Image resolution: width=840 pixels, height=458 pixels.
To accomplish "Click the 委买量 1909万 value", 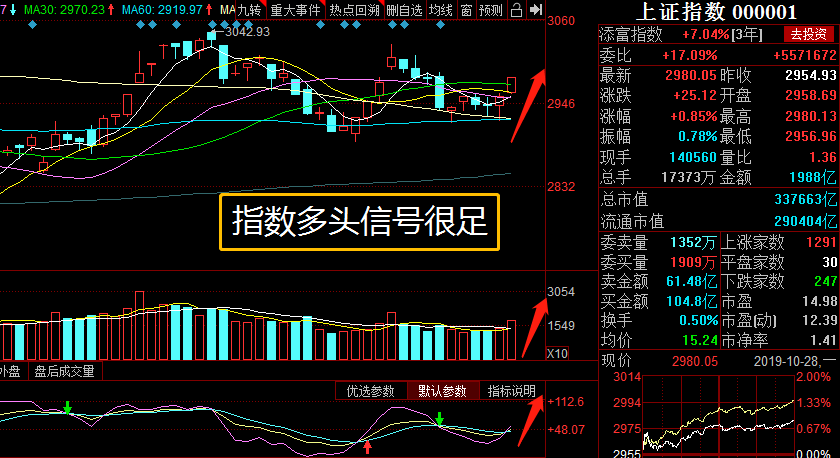I will (x=693, y=262).
